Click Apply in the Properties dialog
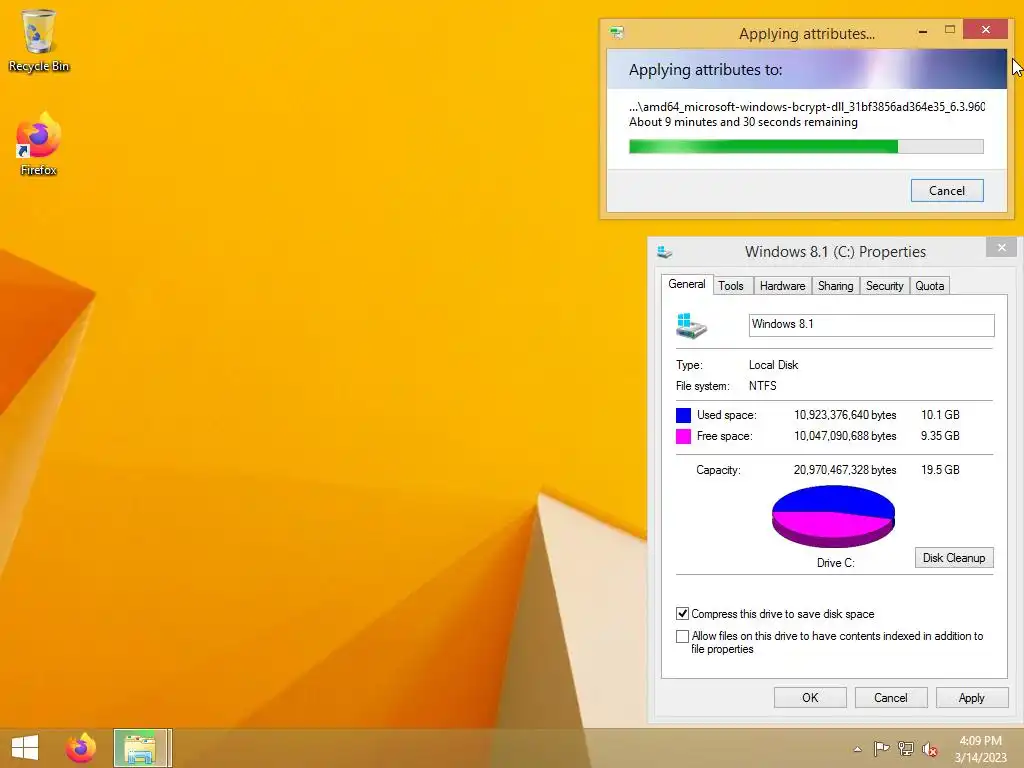This screenshot has width=1024, height=768. click(x=972, y=697)
